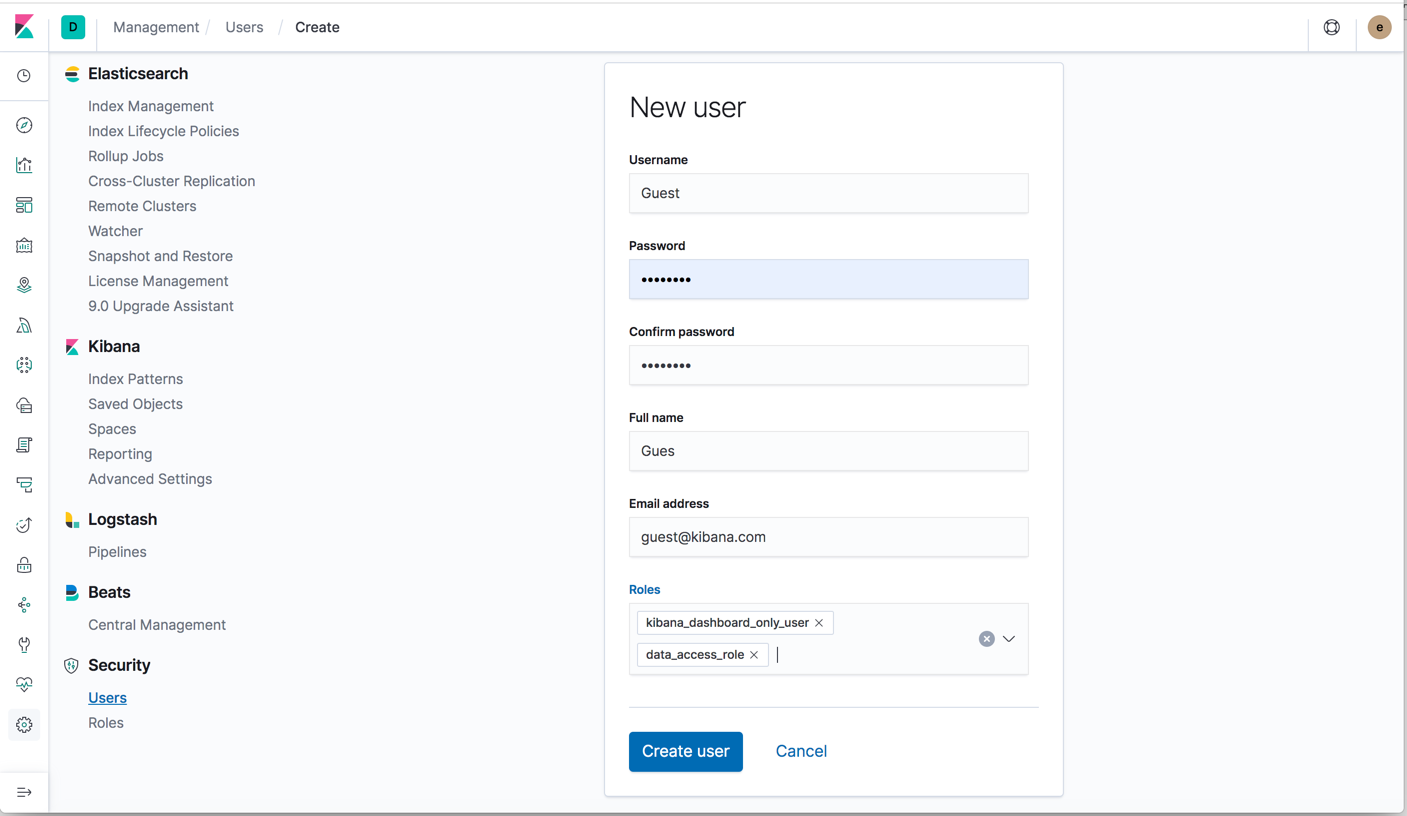Open the Recently viewed clock icon
The width and height of the screenshot is (1407, 816).
pyautogui.click(x=24, y=76)
